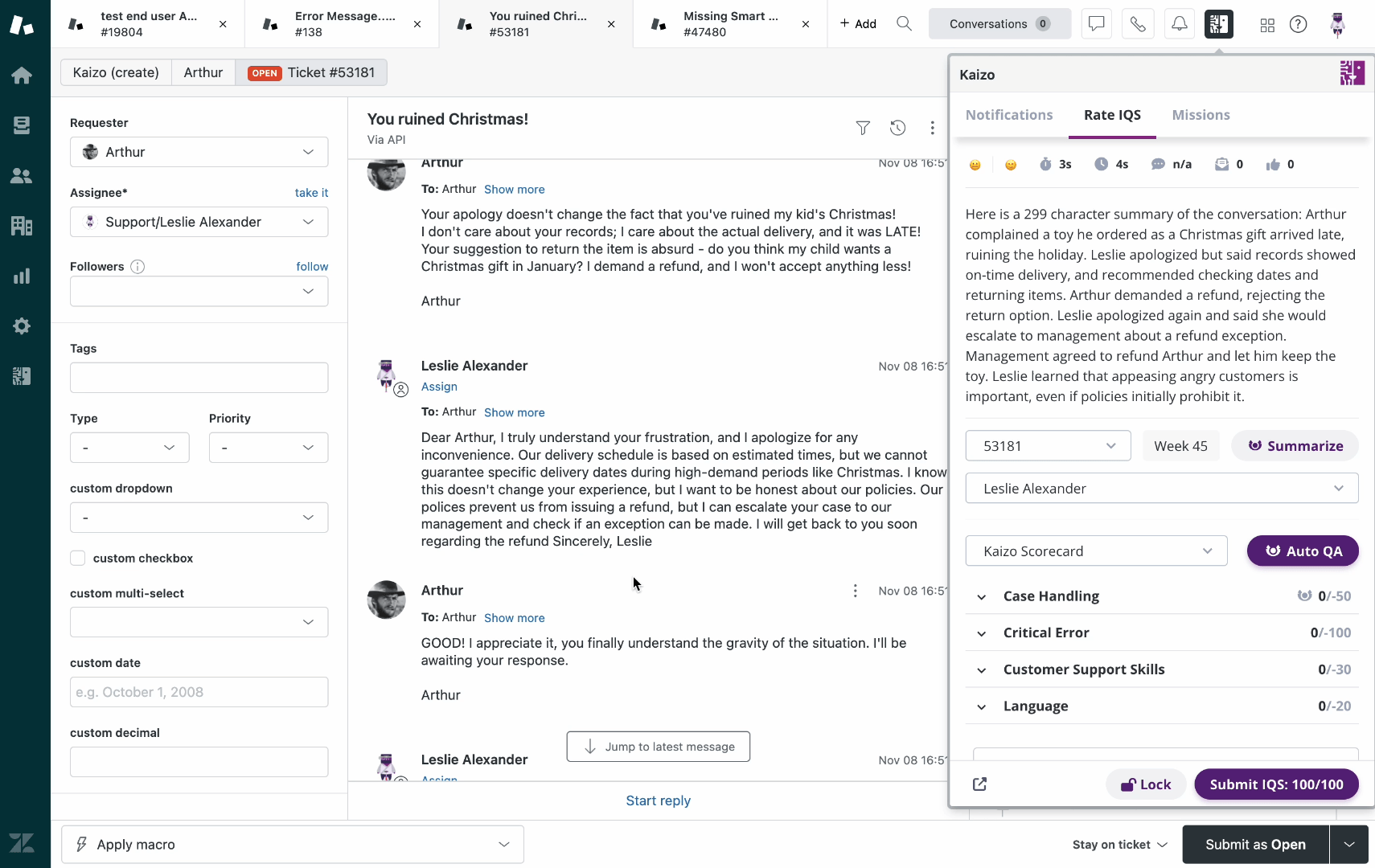Open the Followers dropdown

pos(199,291)
